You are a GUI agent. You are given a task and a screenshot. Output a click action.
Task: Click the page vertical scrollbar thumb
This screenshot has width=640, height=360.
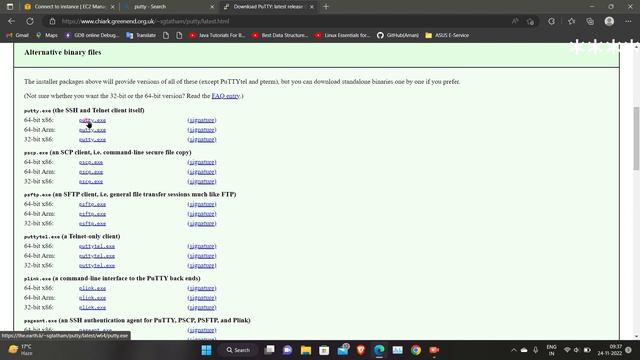pos(636,139)
